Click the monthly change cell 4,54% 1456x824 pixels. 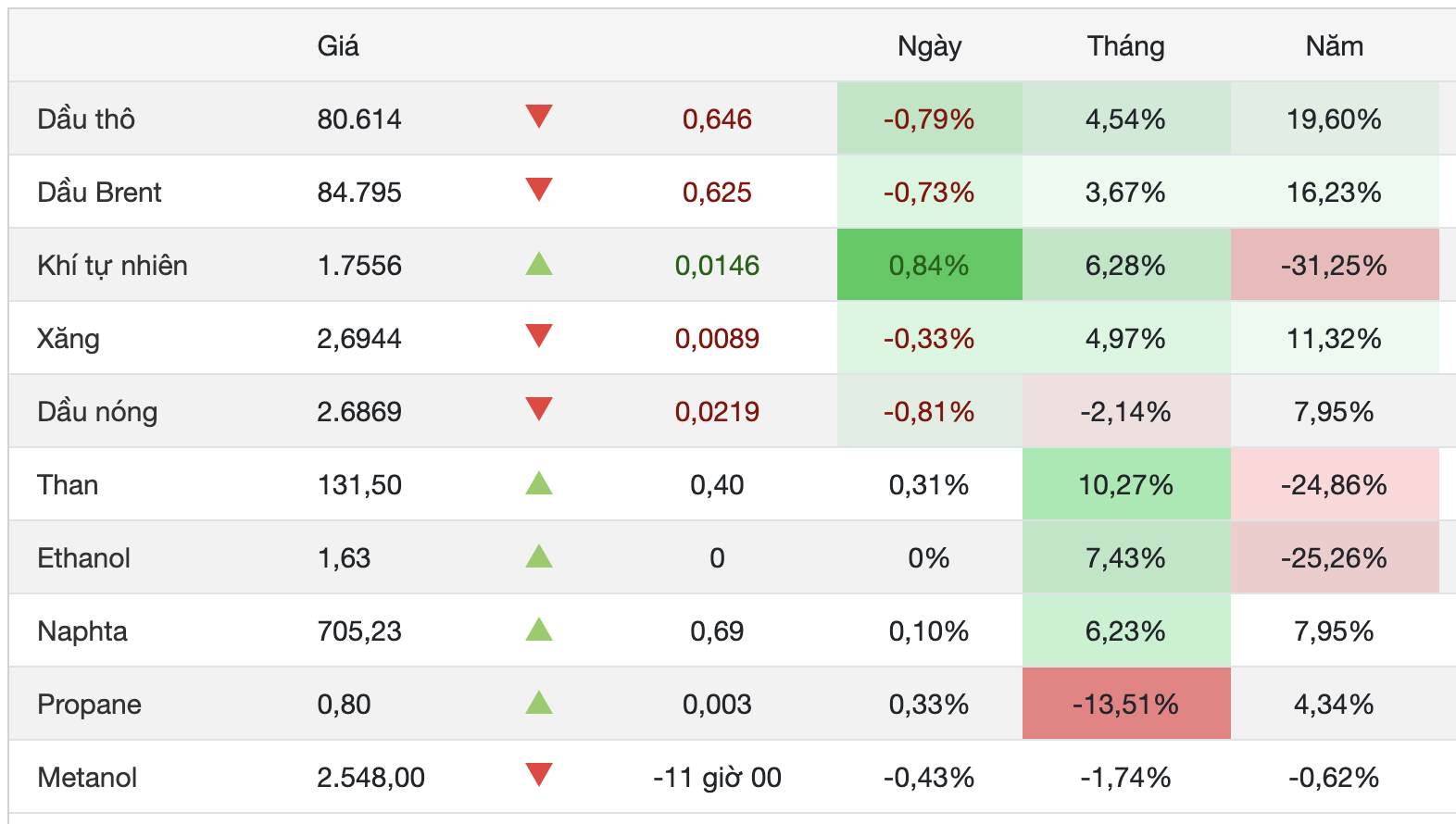pyautogui.click(x=1126, y=119)
